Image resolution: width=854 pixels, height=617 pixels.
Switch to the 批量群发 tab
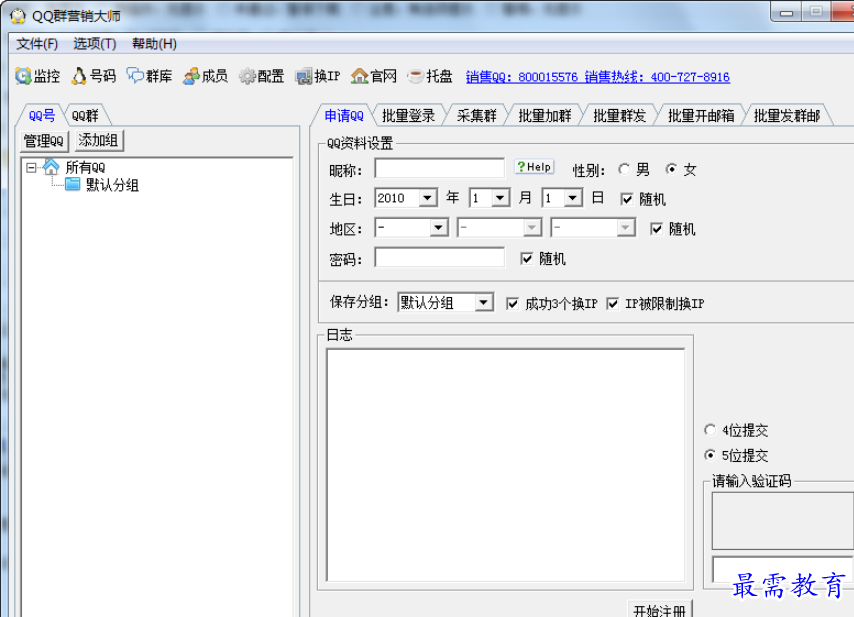(619, 116)
